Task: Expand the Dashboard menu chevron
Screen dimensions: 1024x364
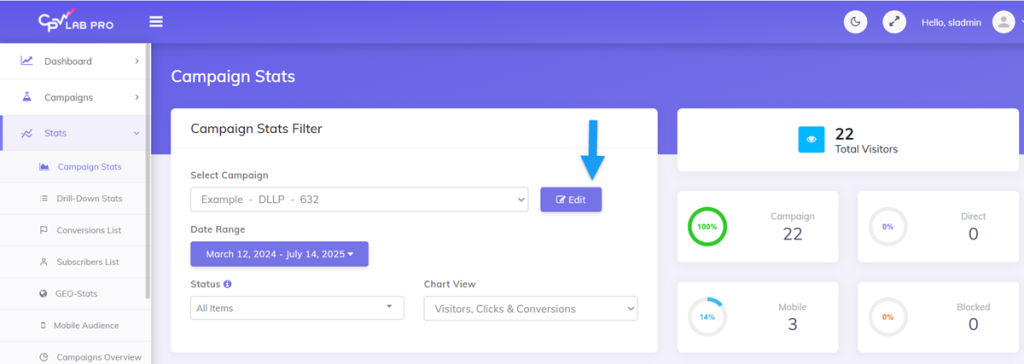Action: point(136,61)
